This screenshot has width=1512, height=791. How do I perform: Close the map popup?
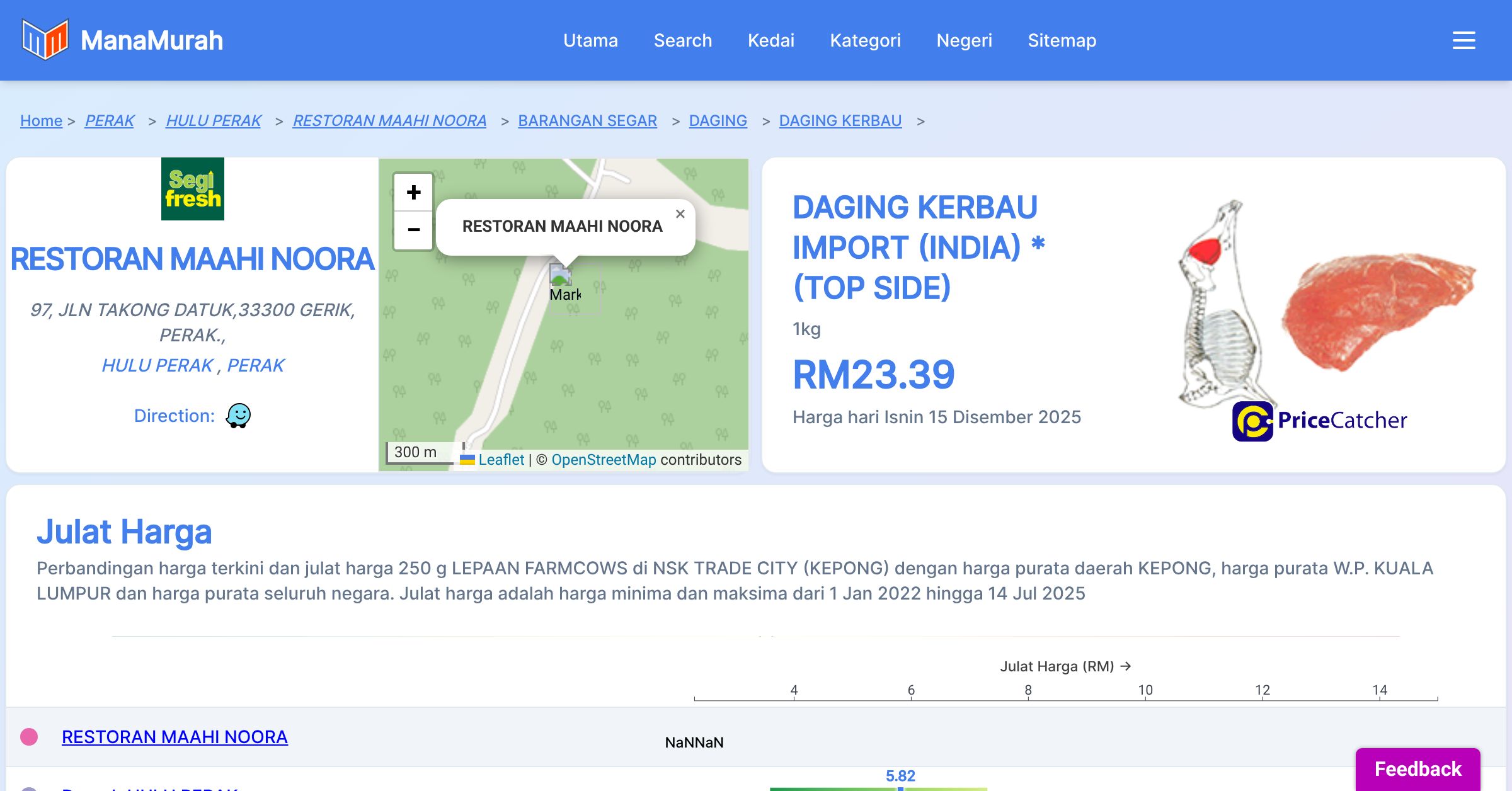point(680,214)
